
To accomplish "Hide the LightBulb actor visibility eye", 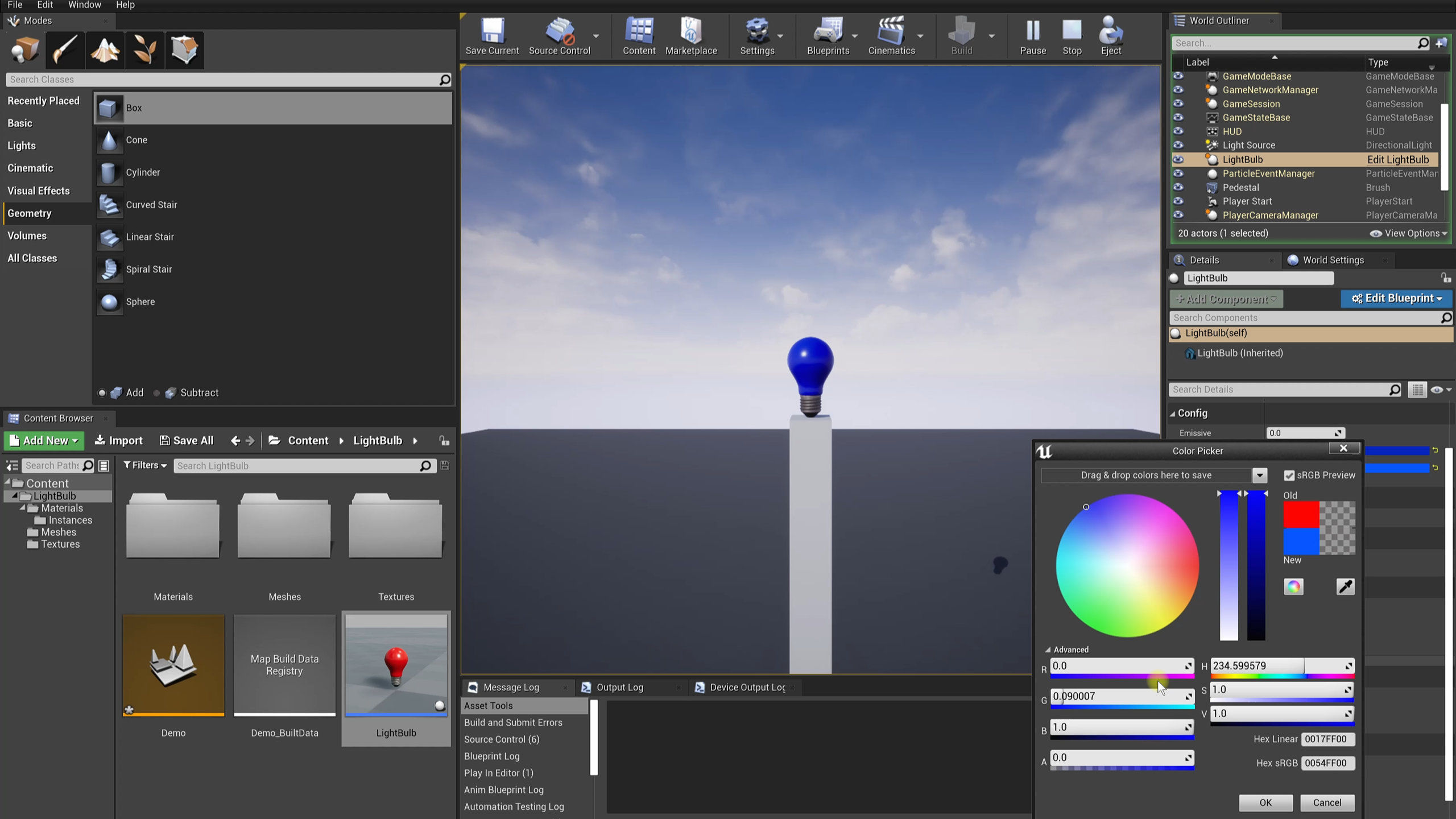I will [1178, 160].
